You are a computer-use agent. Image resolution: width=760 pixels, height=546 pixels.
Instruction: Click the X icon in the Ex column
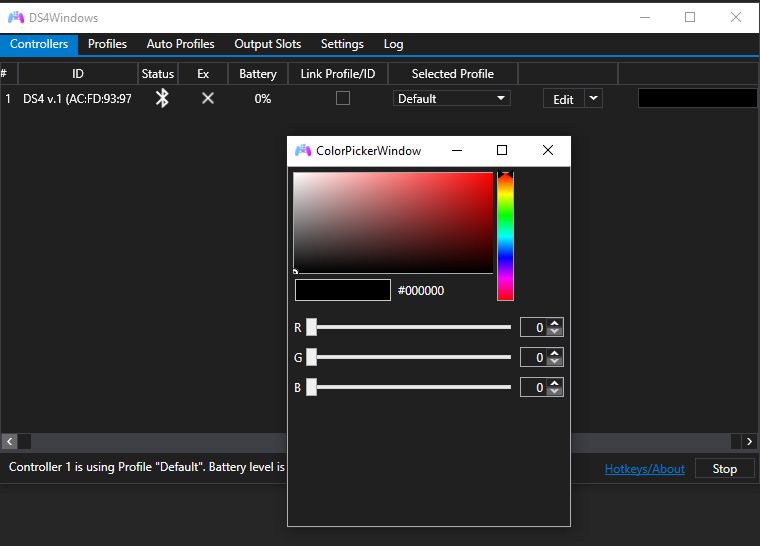(x=208, y=98)
